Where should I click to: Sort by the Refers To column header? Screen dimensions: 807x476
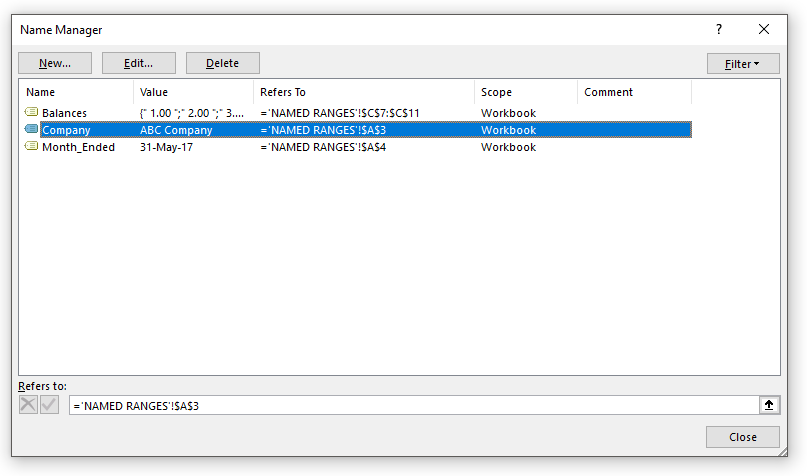tap(364, 92)
